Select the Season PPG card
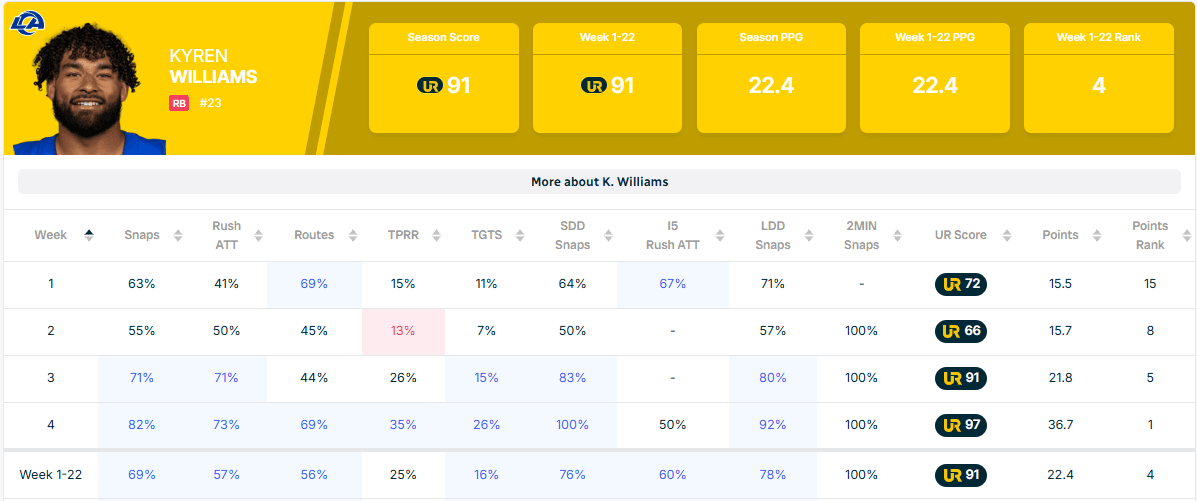Screen dimensions: 1197x501 point(771,78)
